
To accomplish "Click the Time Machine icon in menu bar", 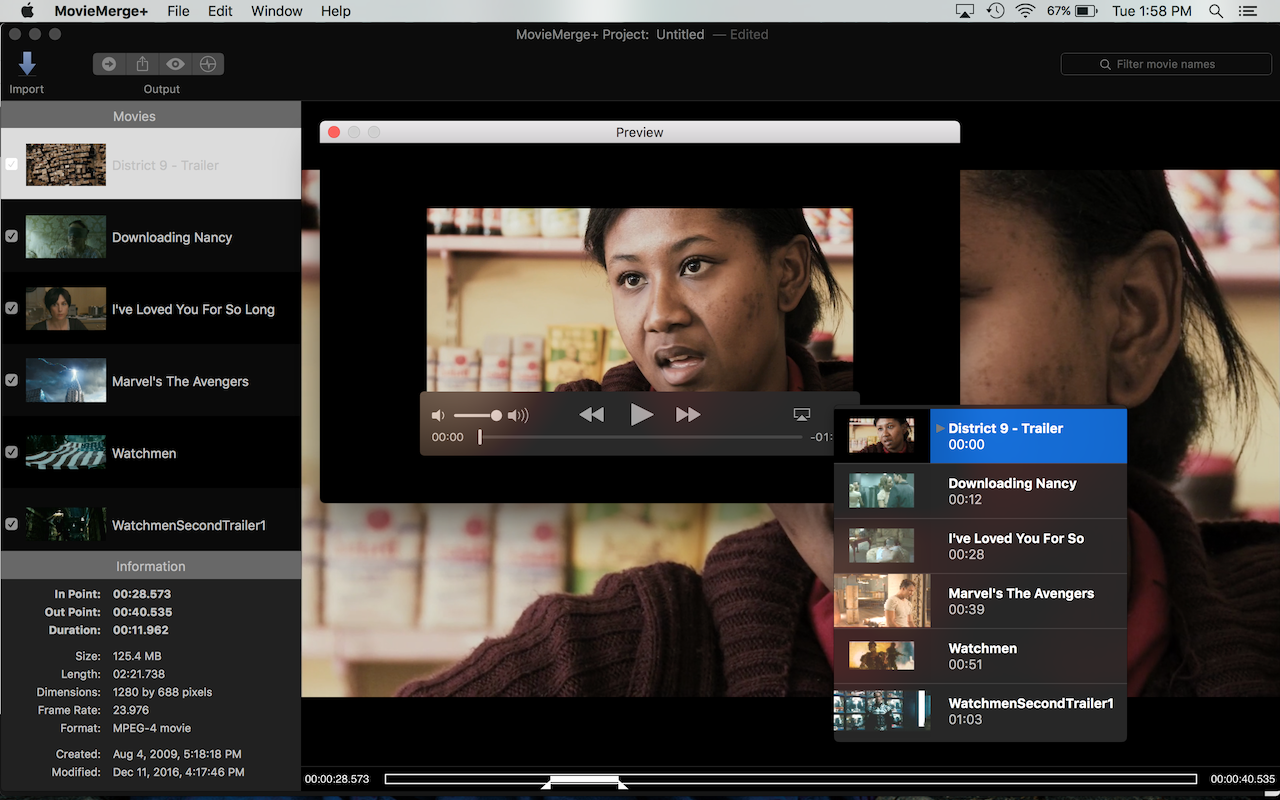I will coord(995,11).
